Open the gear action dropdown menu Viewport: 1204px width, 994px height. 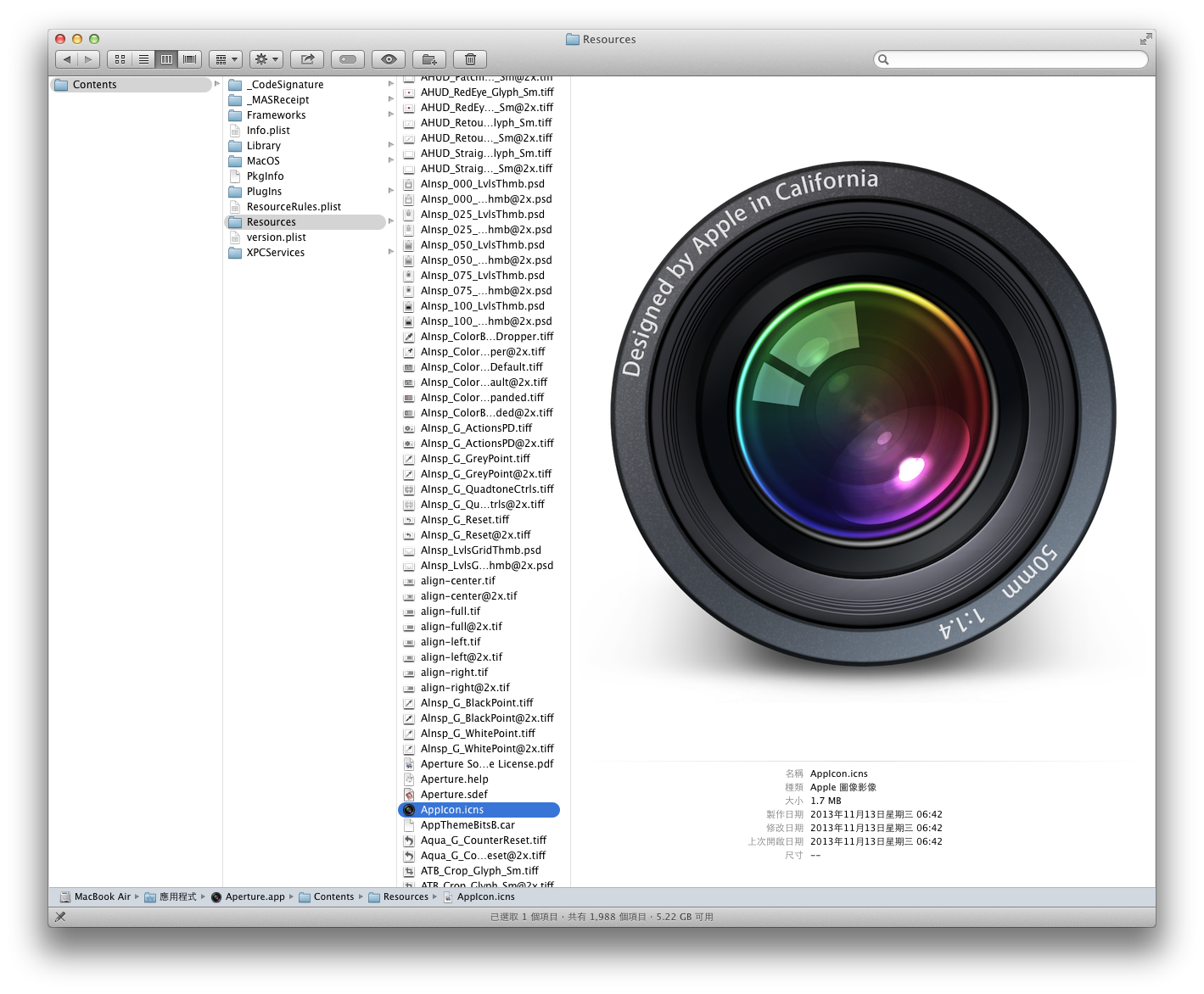tap(266, 59)
